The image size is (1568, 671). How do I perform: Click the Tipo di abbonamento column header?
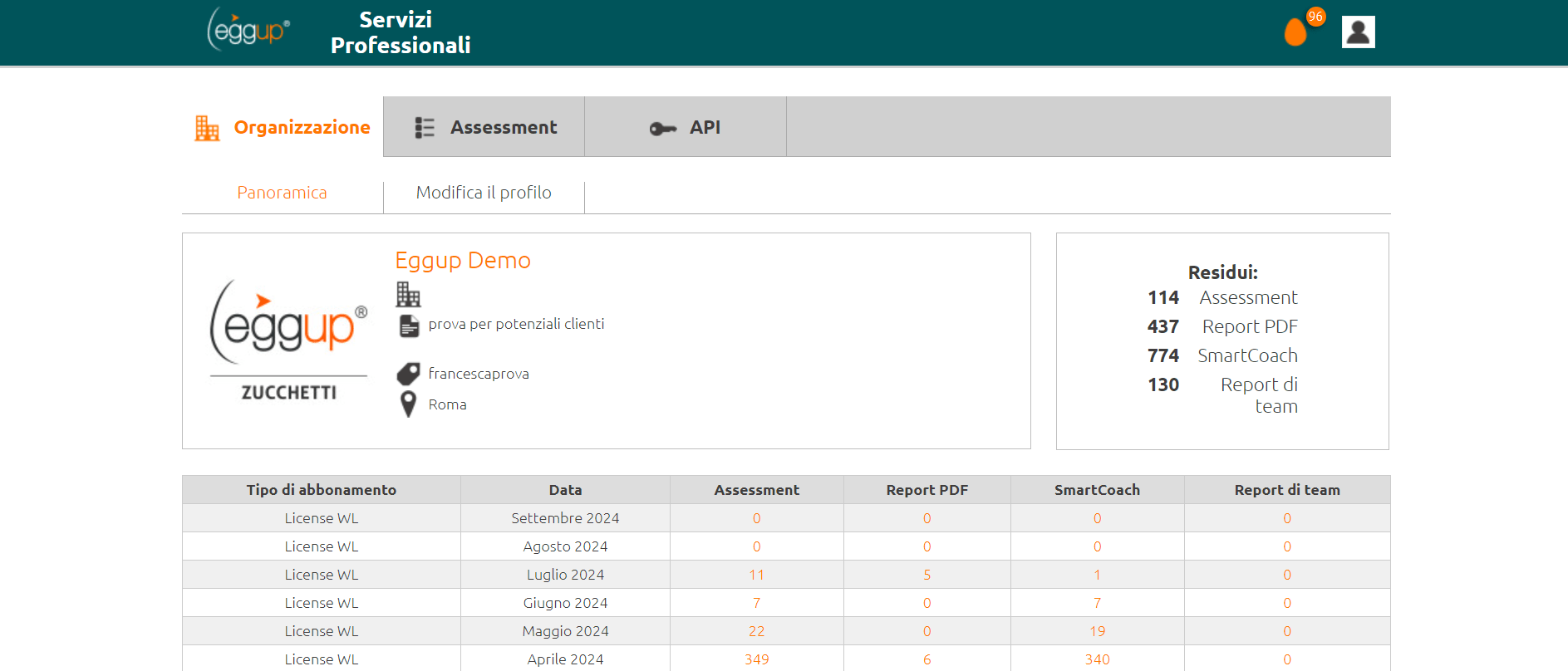tap(322, 490)
